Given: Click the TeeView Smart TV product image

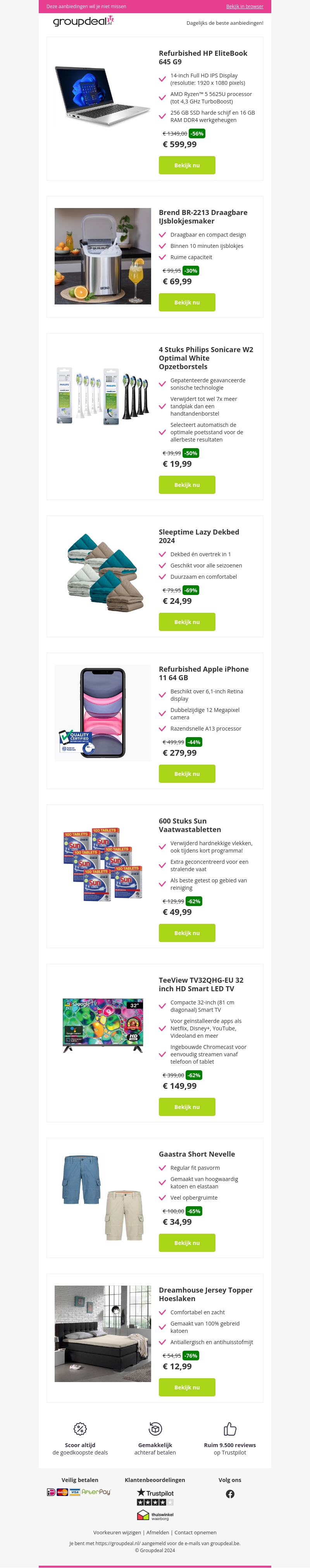Looking at the screenshot, I should 103,1025.
